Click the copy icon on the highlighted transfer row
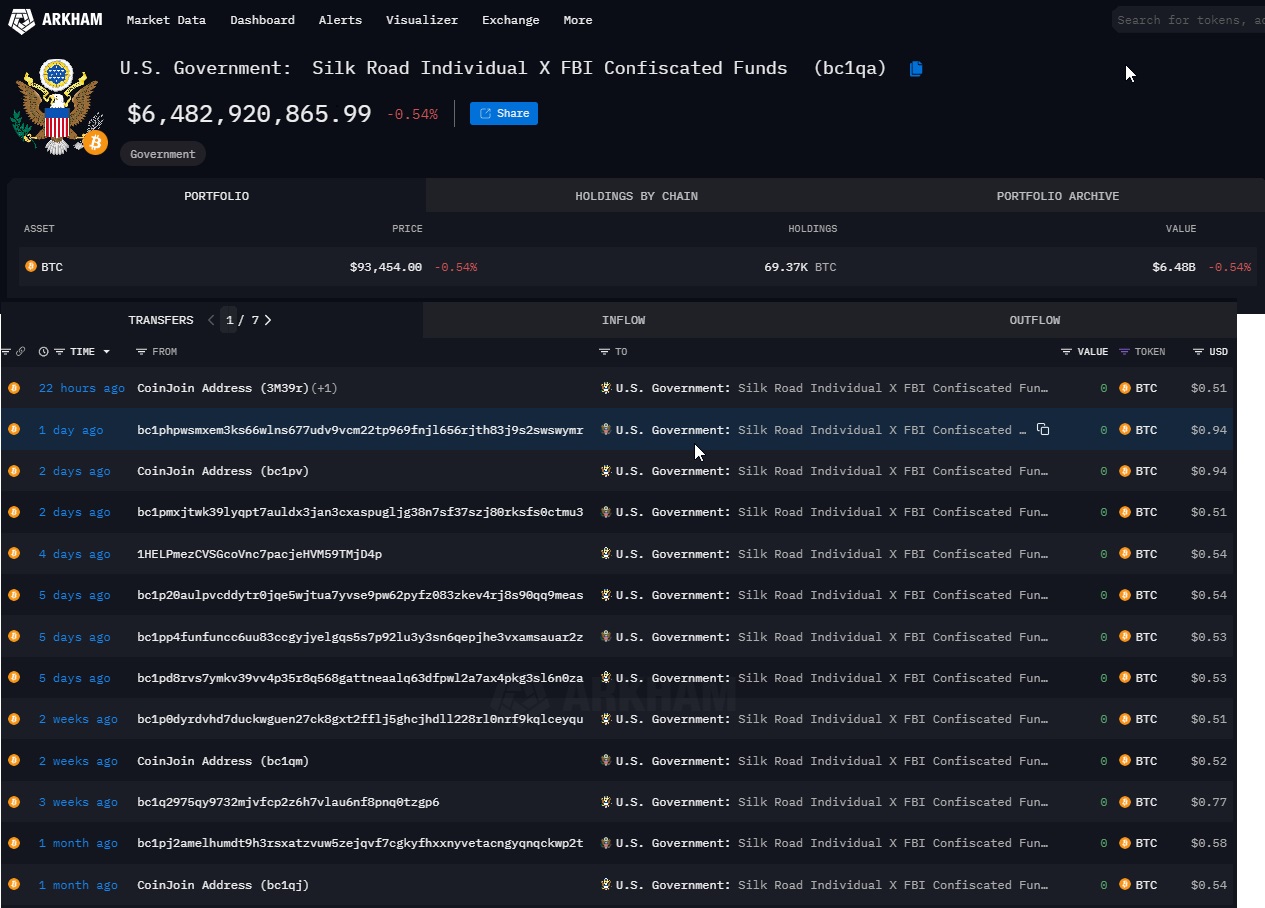1265x908 pixels. (x=1043, y=429)
